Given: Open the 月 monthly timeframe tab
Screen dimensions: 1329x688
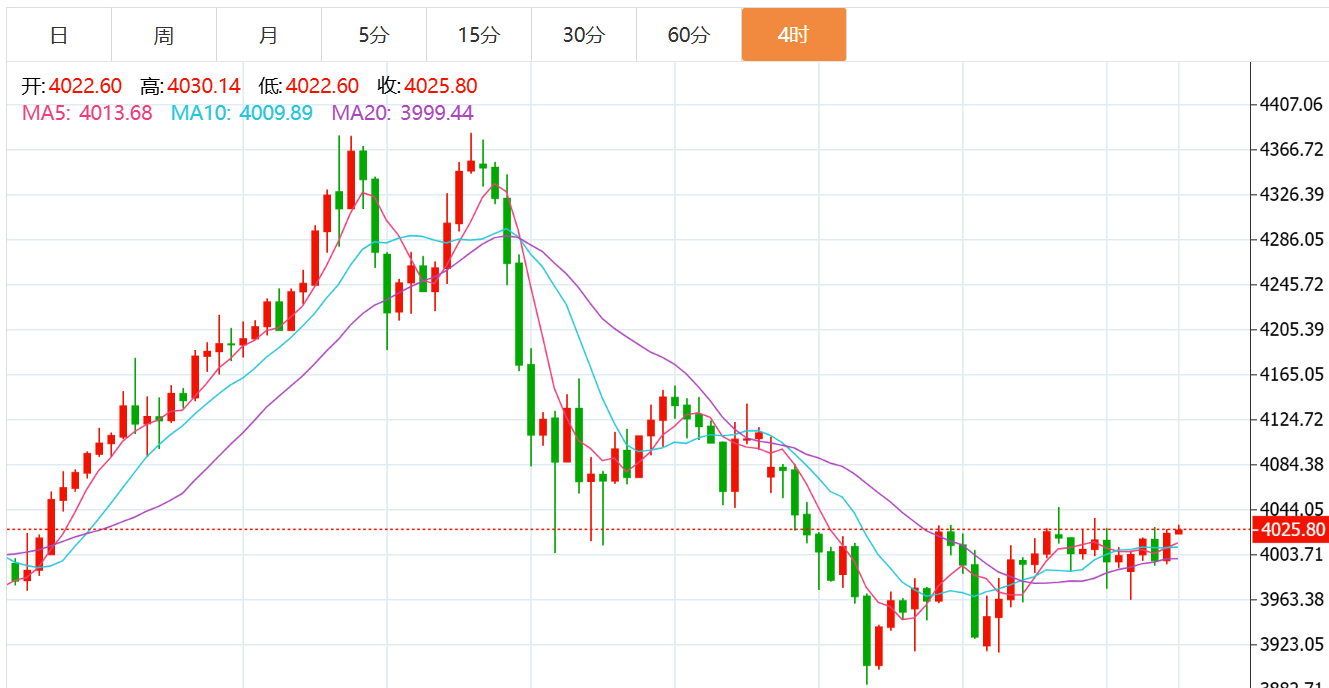Looking at the screenshot, I should (x=269, y=35).
